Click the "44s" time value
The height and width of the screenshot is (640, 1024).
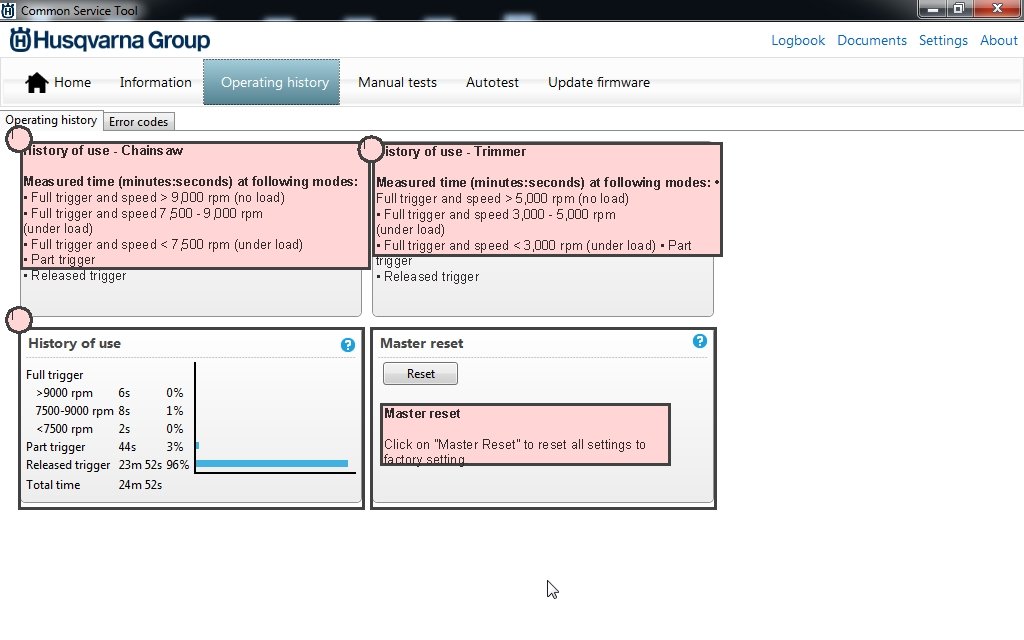[127, 447]
